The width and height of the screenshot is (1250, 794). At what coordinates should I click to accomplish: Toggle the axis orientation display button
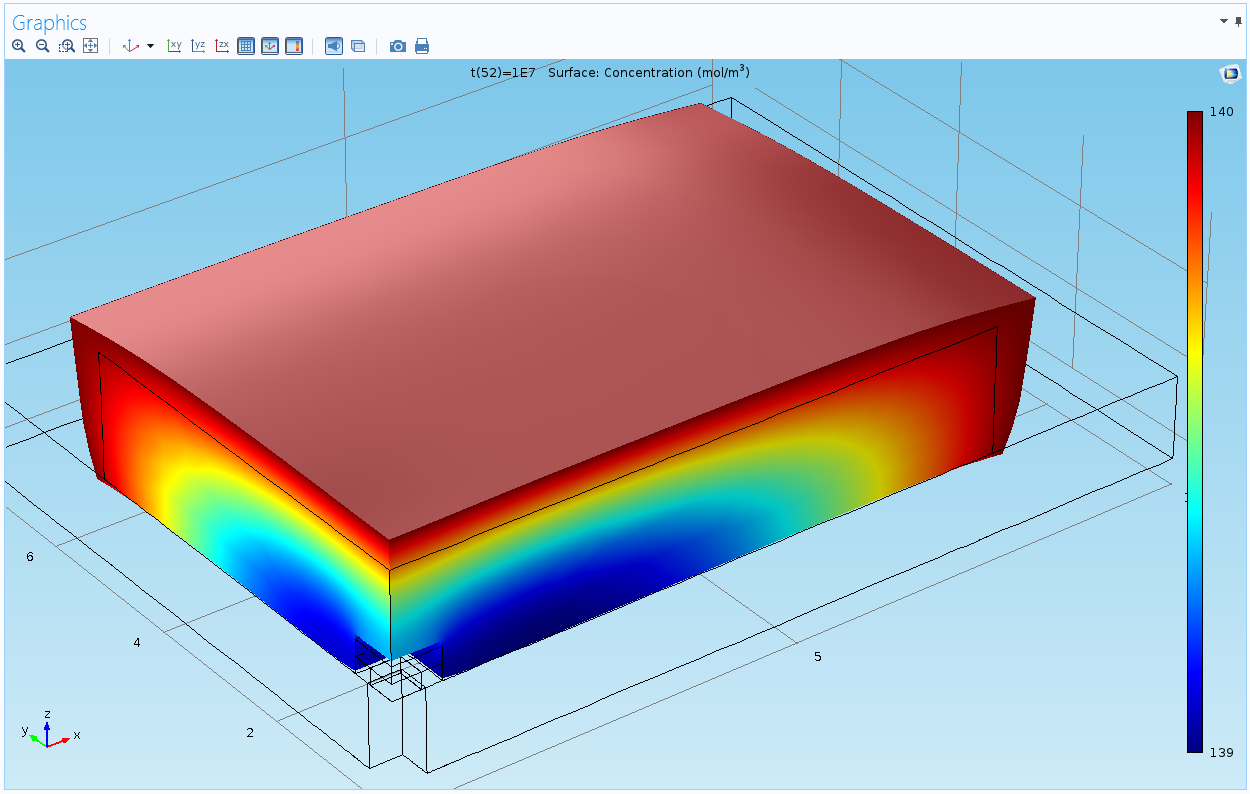click(x=270, y=46)
